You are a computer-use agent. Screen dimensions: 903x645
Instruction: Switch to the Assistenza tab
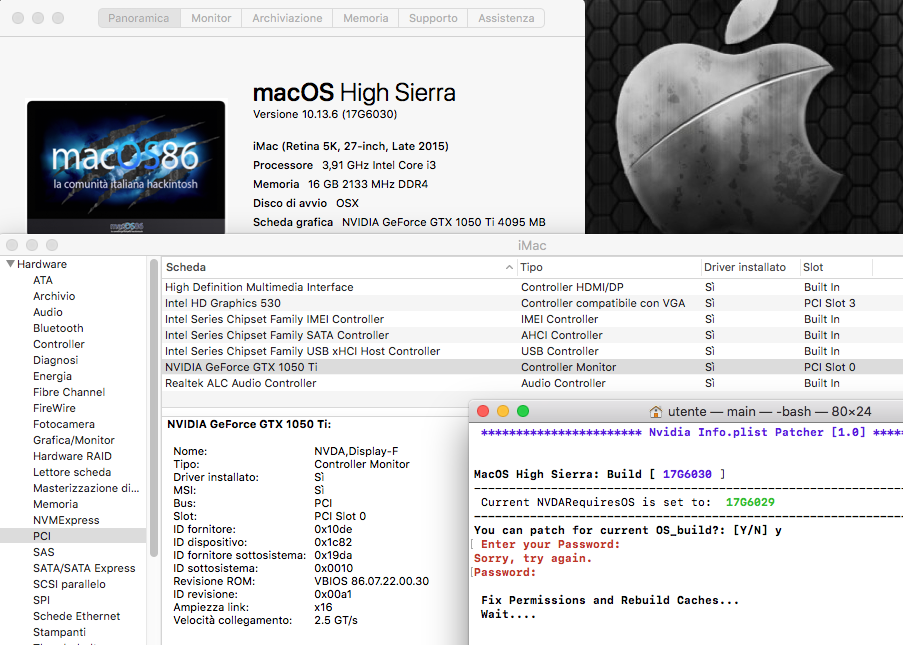(x=506, y=18)
